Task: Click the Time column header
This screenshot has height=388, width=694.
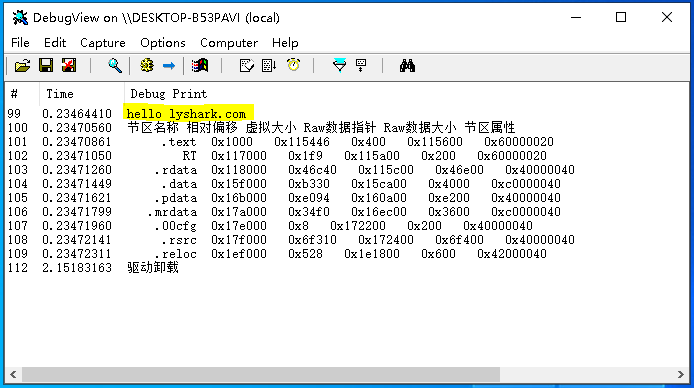Action: 82,94
